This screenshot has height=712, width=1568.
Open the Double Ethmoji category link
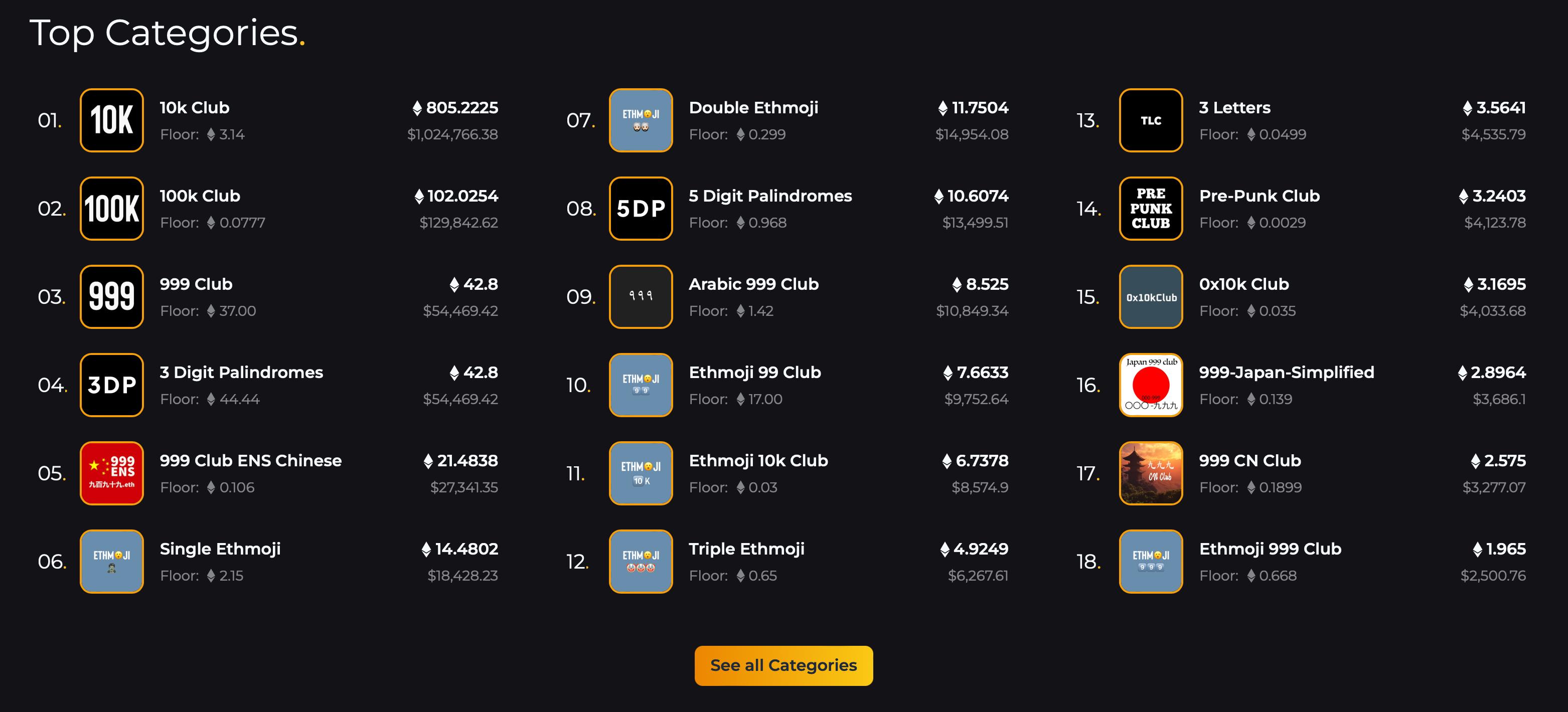tap(753, 108)
